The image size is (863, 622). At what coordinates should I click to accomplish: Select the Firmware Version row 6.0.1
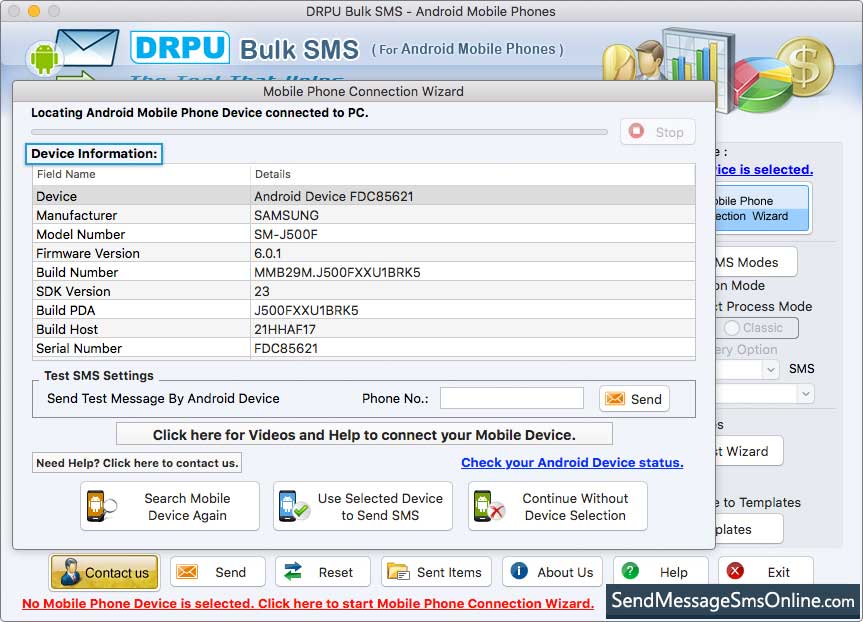[x=364, y=253]
